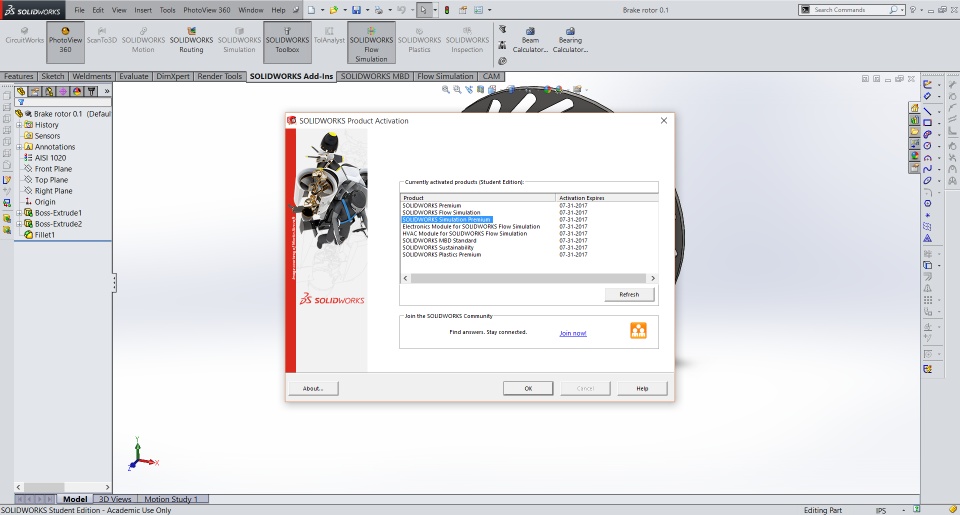The width and height of the screenshot is (960, 515).
Task: Click the Rebuild traffic light icon
Action: pos(447,10)
